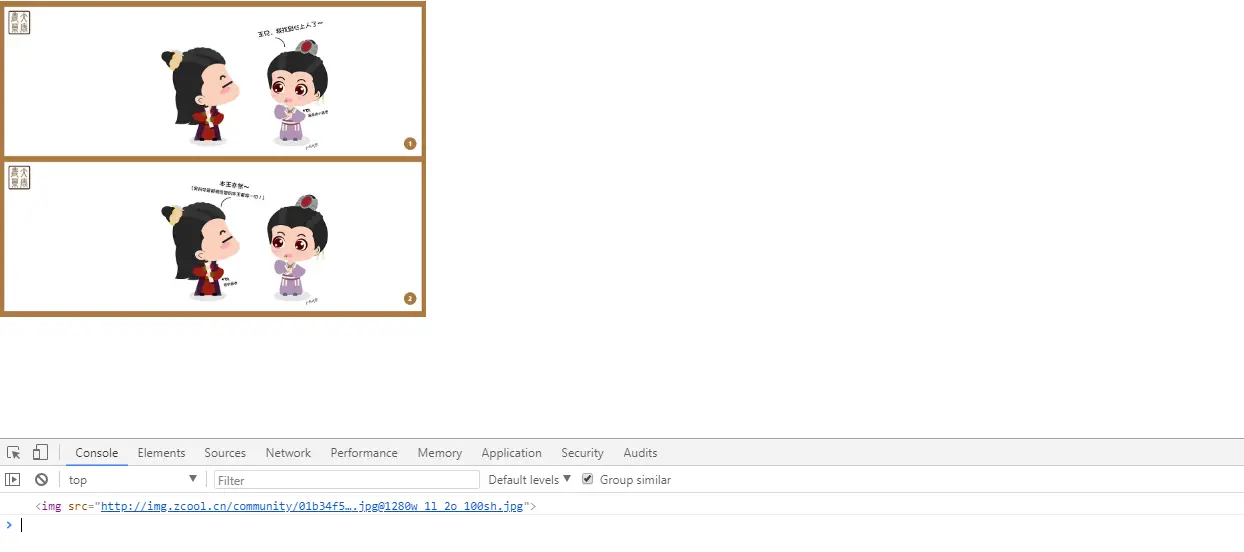Open the Performance tab

[x=364, y=453]
